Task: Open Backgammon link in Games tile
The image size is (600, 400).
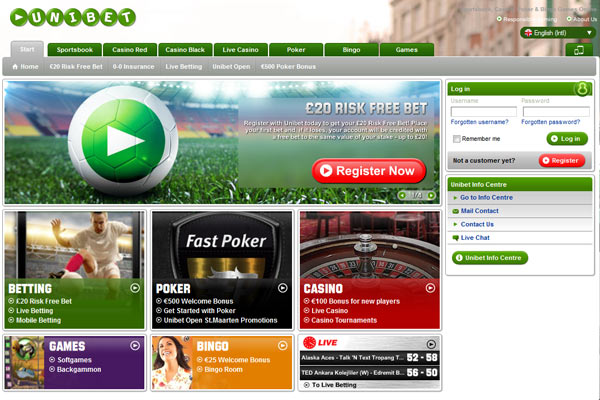Action: pos(79,370)
